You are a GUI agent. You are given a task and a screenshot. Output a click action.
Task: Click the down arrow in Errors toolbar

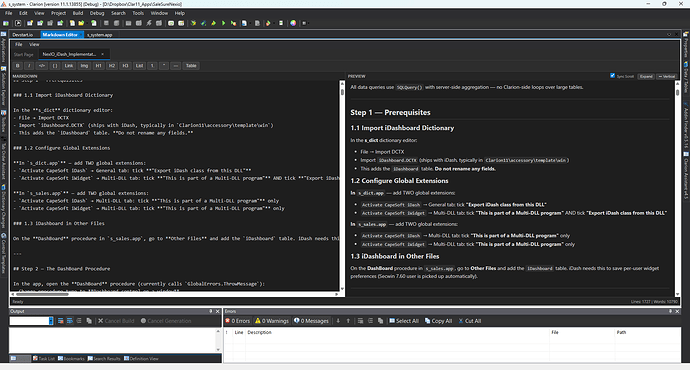(x=338, y=321)
